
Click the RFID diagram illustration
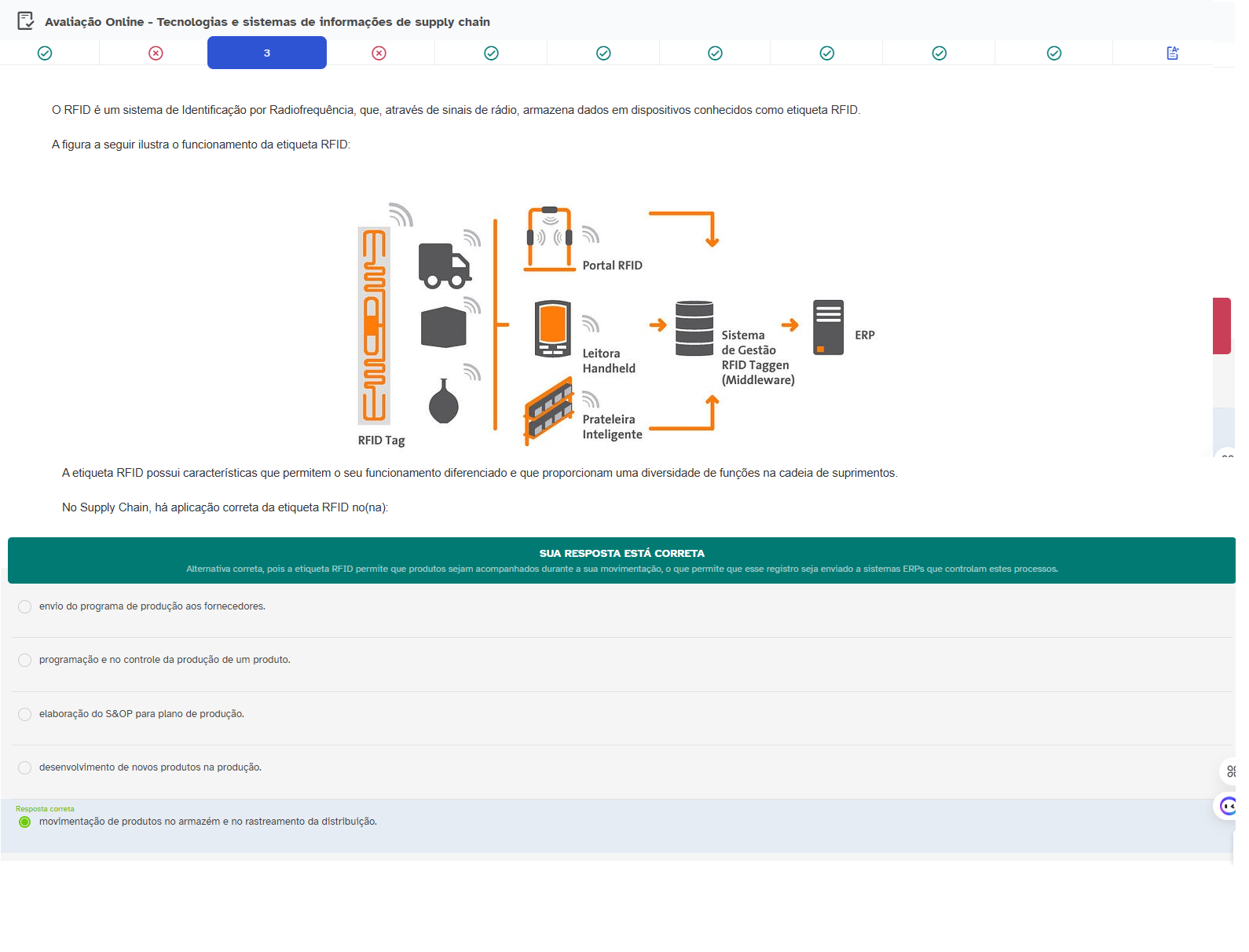[617, 326]
